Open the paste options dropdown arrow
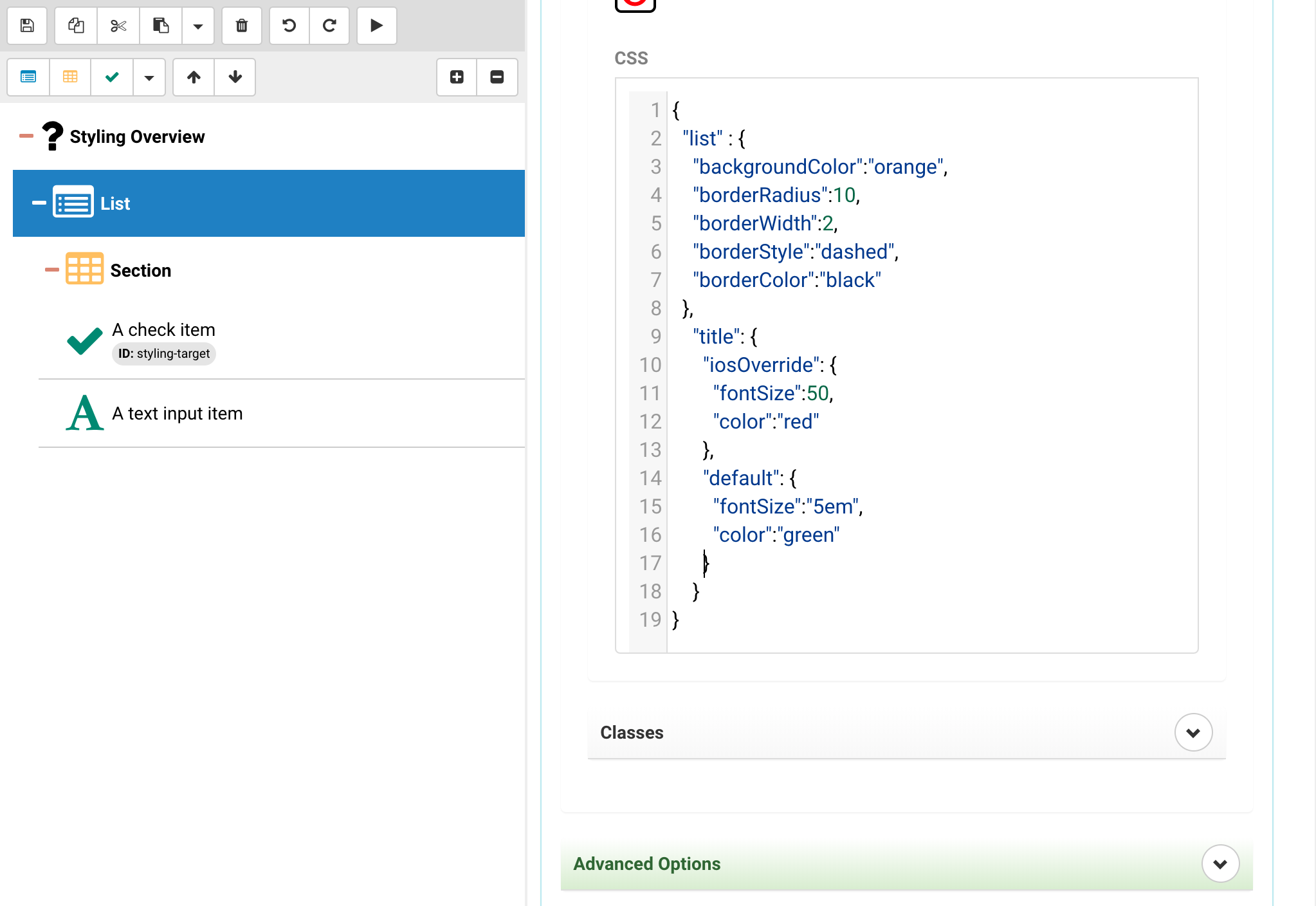 [x=198, y=26]
